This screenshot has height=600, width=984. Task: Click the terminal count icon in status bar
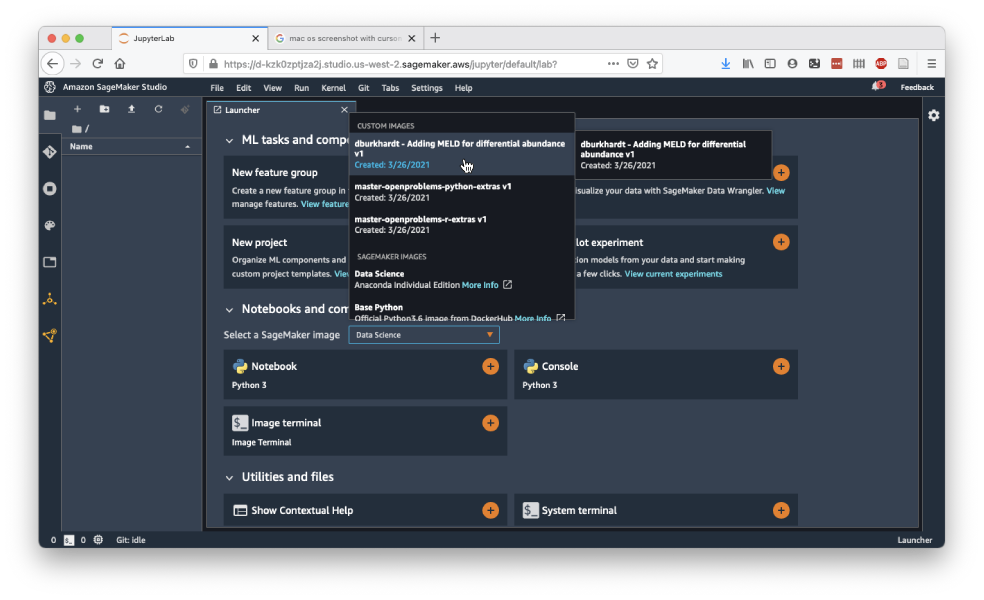coord(69,540)
